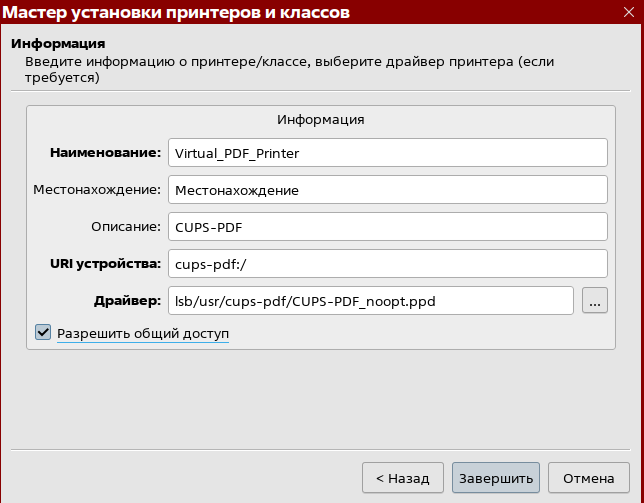The width and height of the screenshot is (644, 503).
Task: Go back with the Назад button
Action: click(x=402, y=478)
